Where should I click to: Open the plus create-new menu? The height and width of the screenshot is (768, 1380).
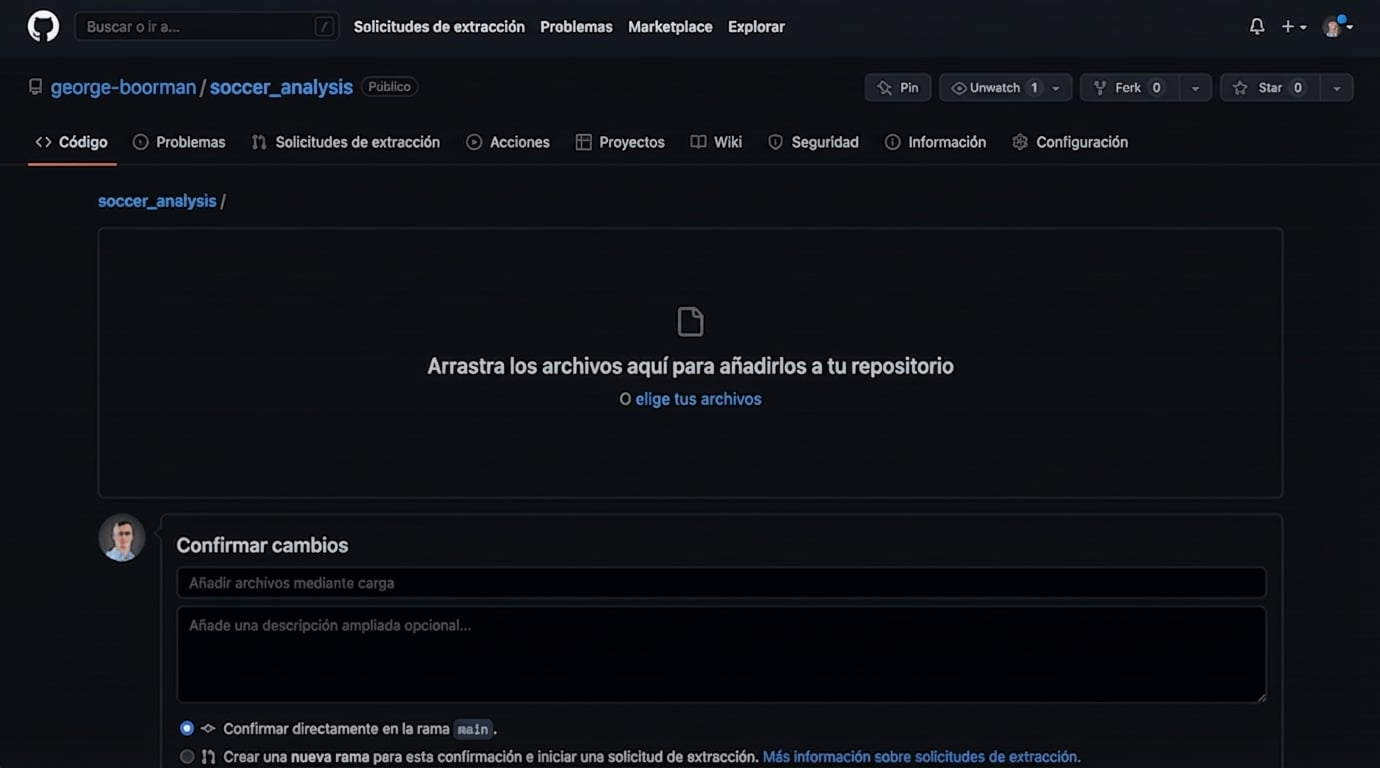click(x=1294, y=27)
